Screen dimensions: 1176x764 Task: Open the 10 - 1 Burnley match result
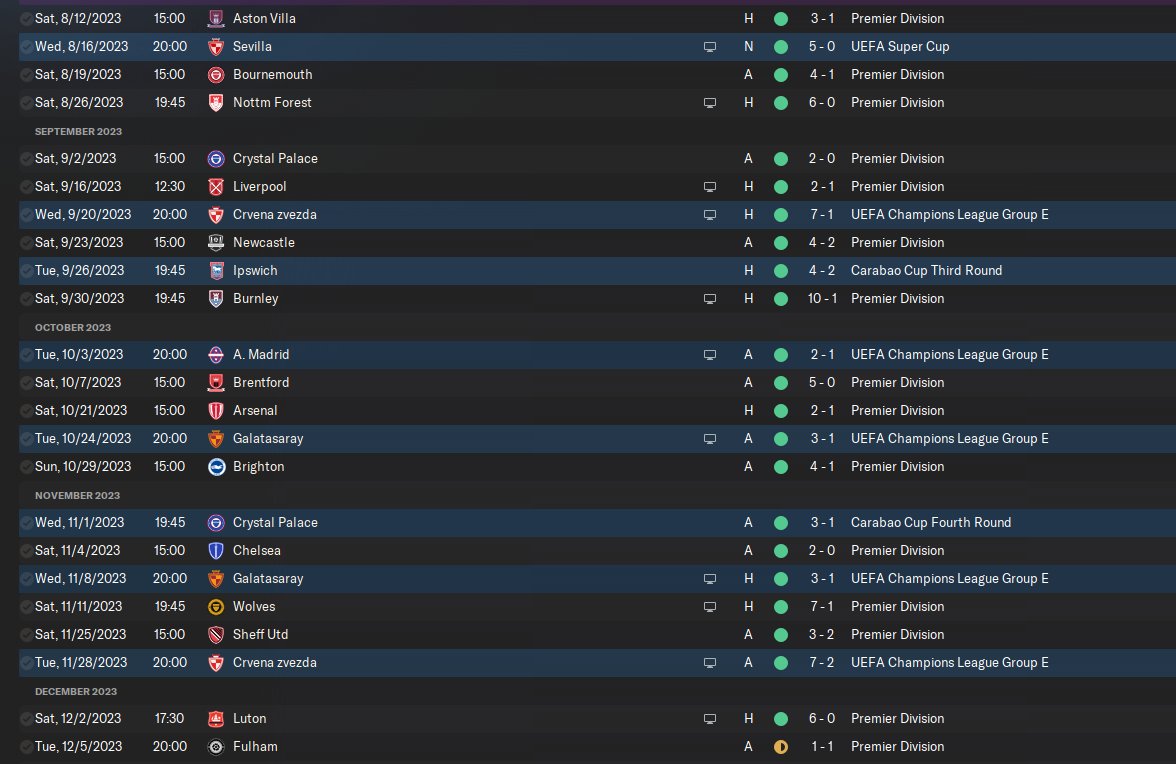(x=821, y=298)
